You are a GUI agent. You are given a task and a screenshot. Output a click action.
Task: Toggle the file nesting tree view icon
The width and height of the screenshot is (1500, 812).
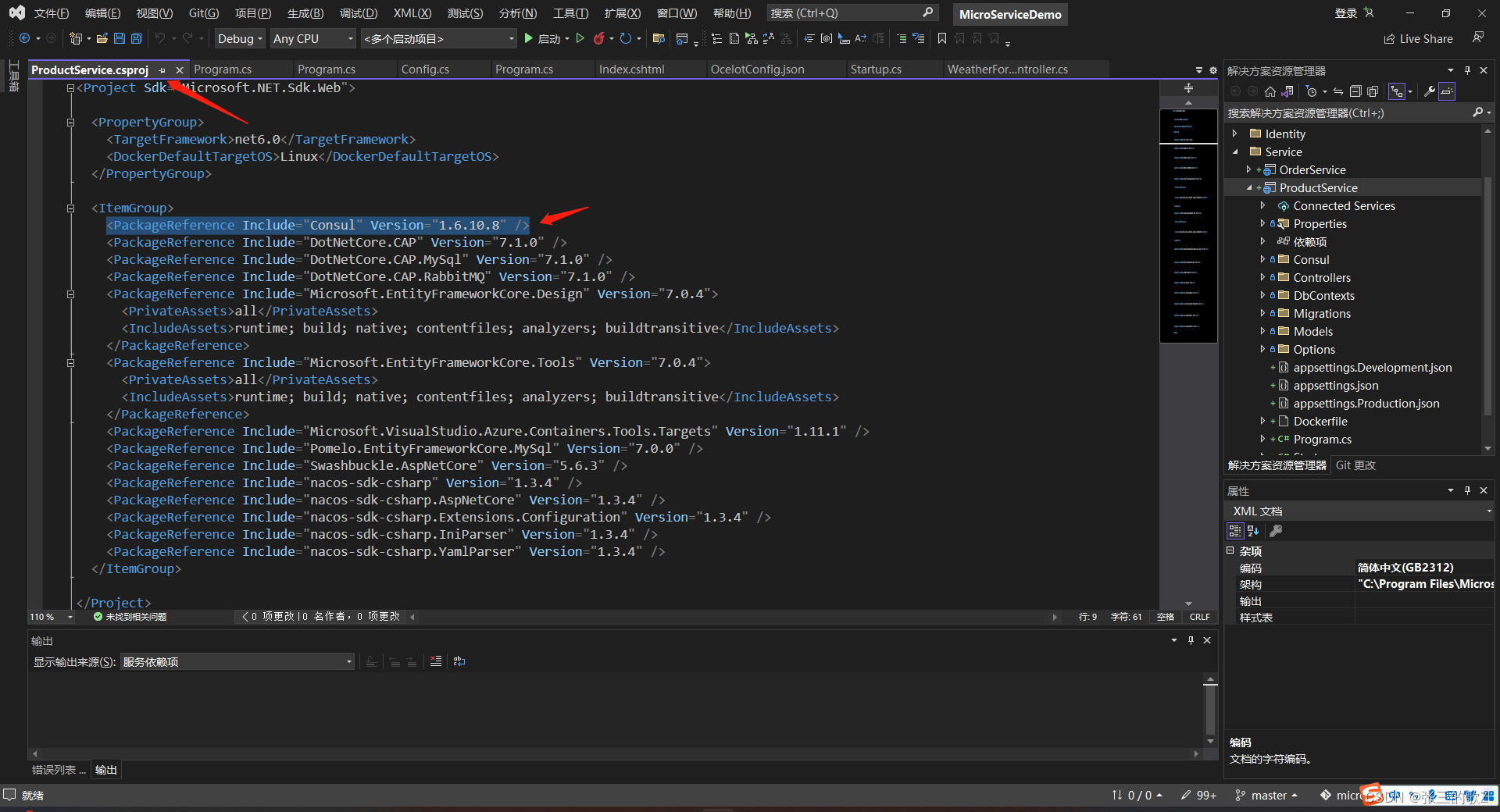tap(1397, 91)
